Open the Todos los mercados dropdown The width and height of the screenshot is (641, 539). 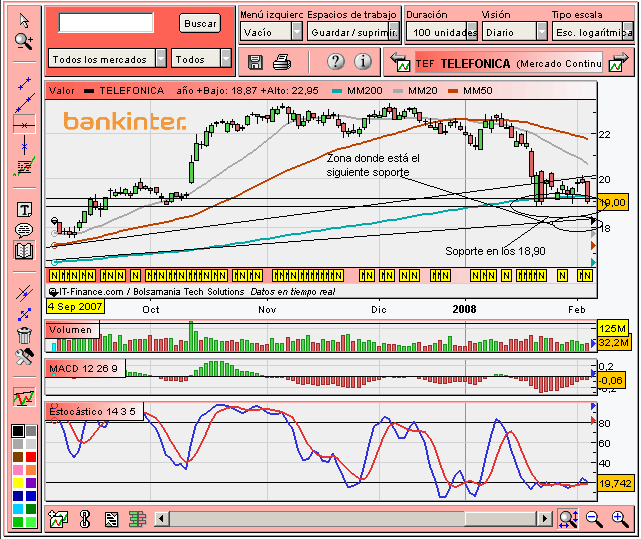pos(107,58)
